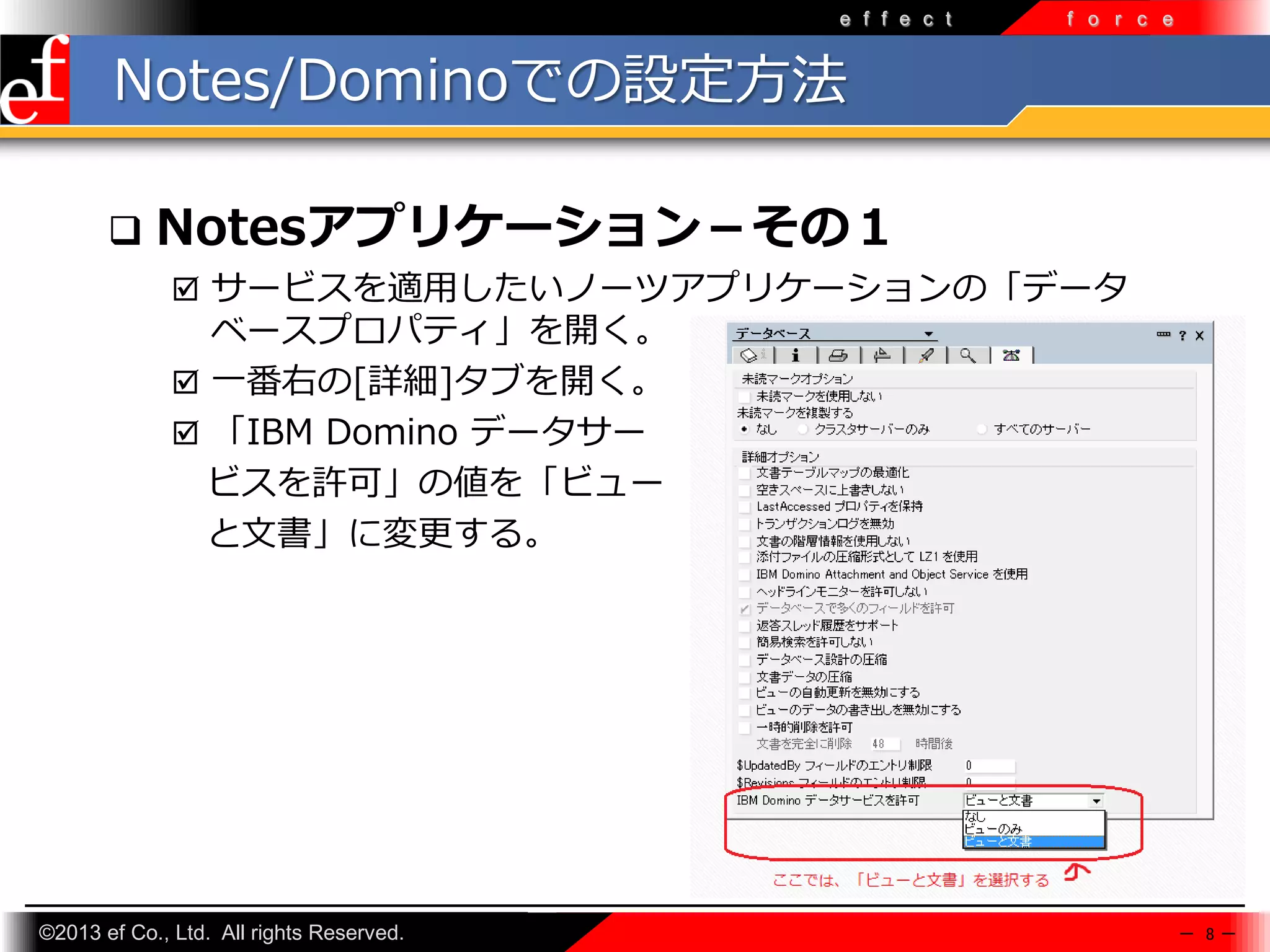The height and width of the screenshot is (952, 1270).
Task: Toggle LZ1 attachment compression checkbox
Action: 745,557
